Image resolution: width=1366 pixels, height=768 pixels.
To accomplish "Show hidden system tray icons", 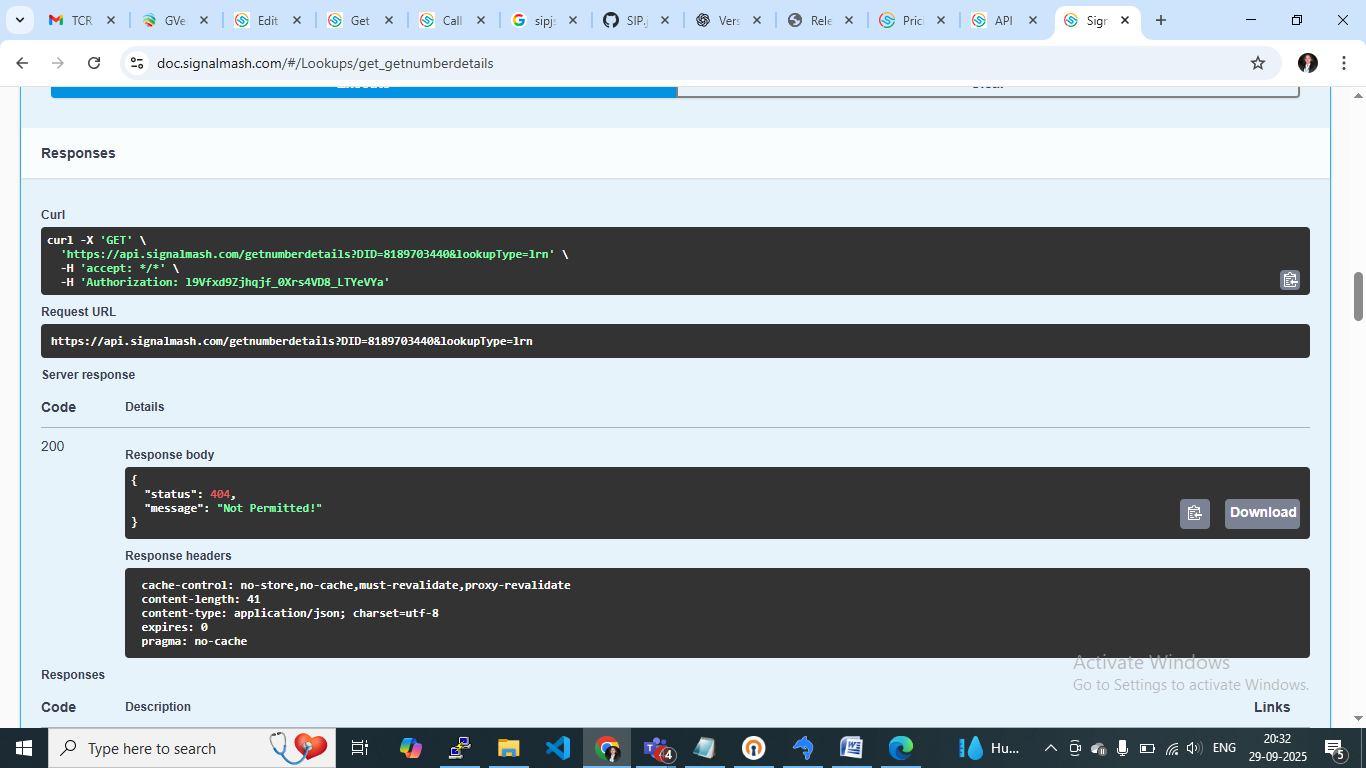I will 1050,748.
